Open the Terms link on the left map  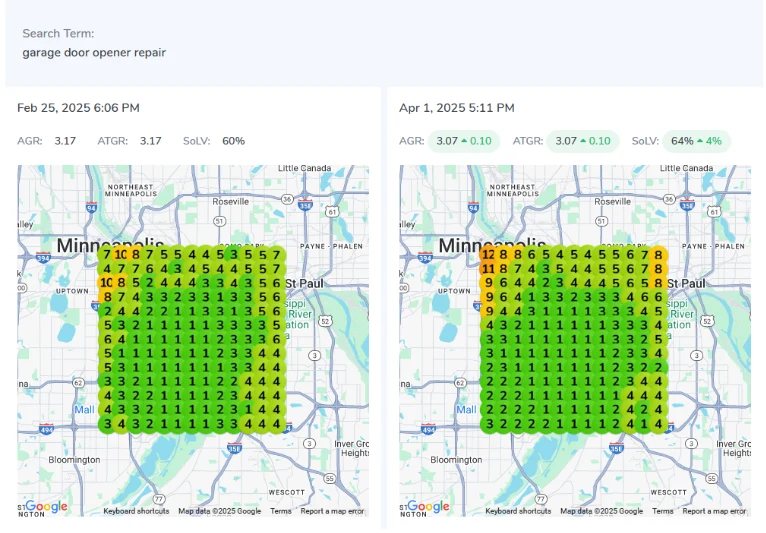tap(280, 511)
